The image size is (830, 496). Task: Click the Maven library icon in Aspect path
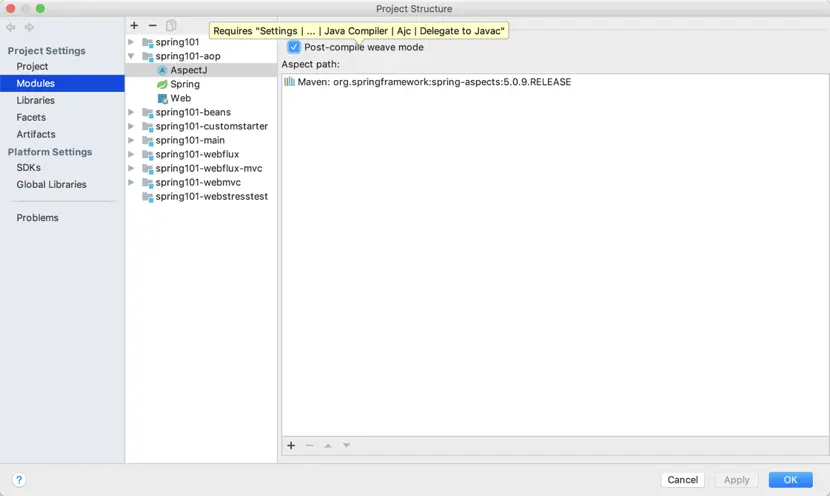click(x=290, y=82)
